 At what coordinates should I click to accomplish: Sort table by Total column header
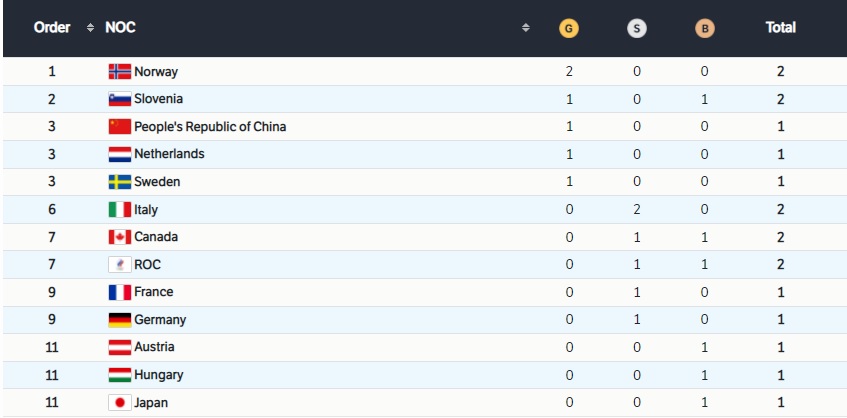pos(780,28)
